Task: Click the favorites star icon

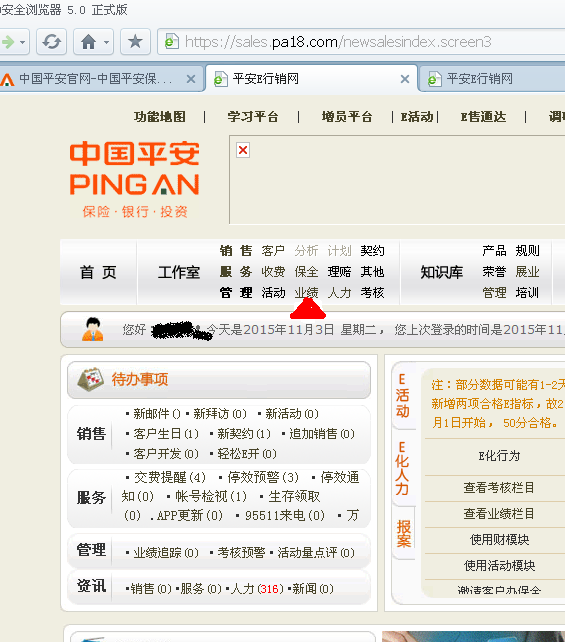Action: coord(135,41)
